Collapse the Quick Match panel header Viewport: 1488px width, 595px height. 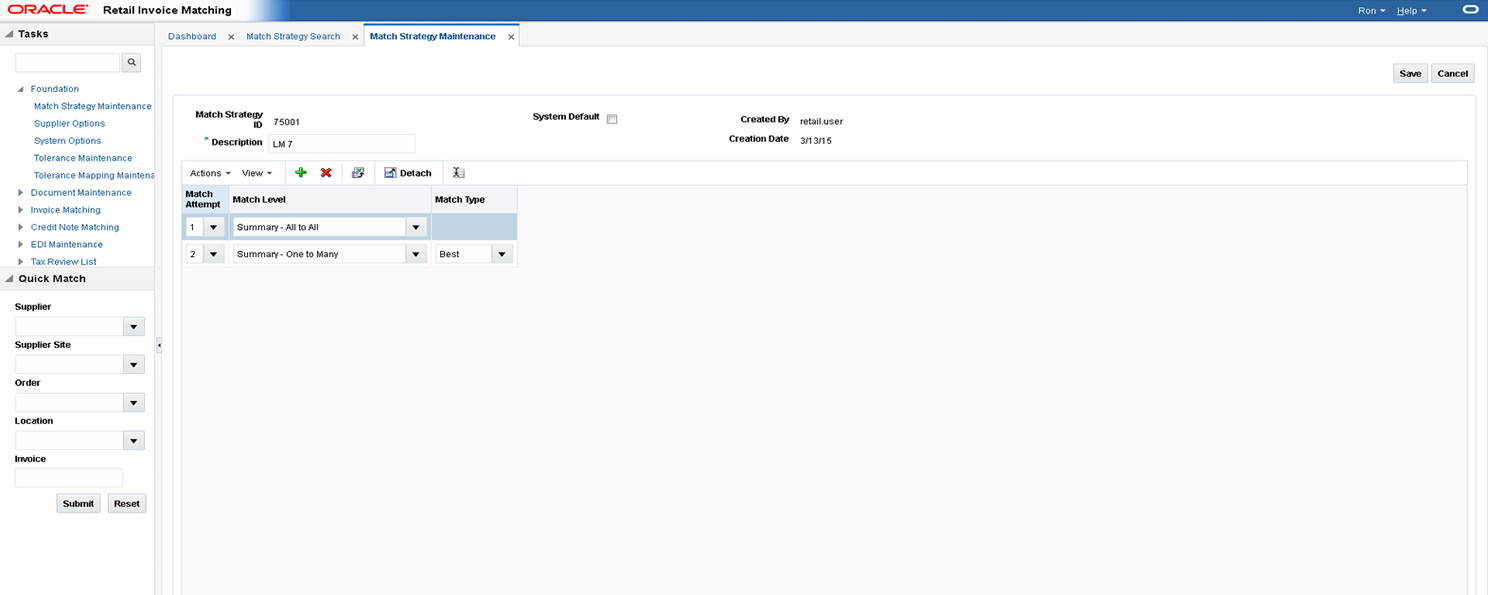(x=9, y=279)
